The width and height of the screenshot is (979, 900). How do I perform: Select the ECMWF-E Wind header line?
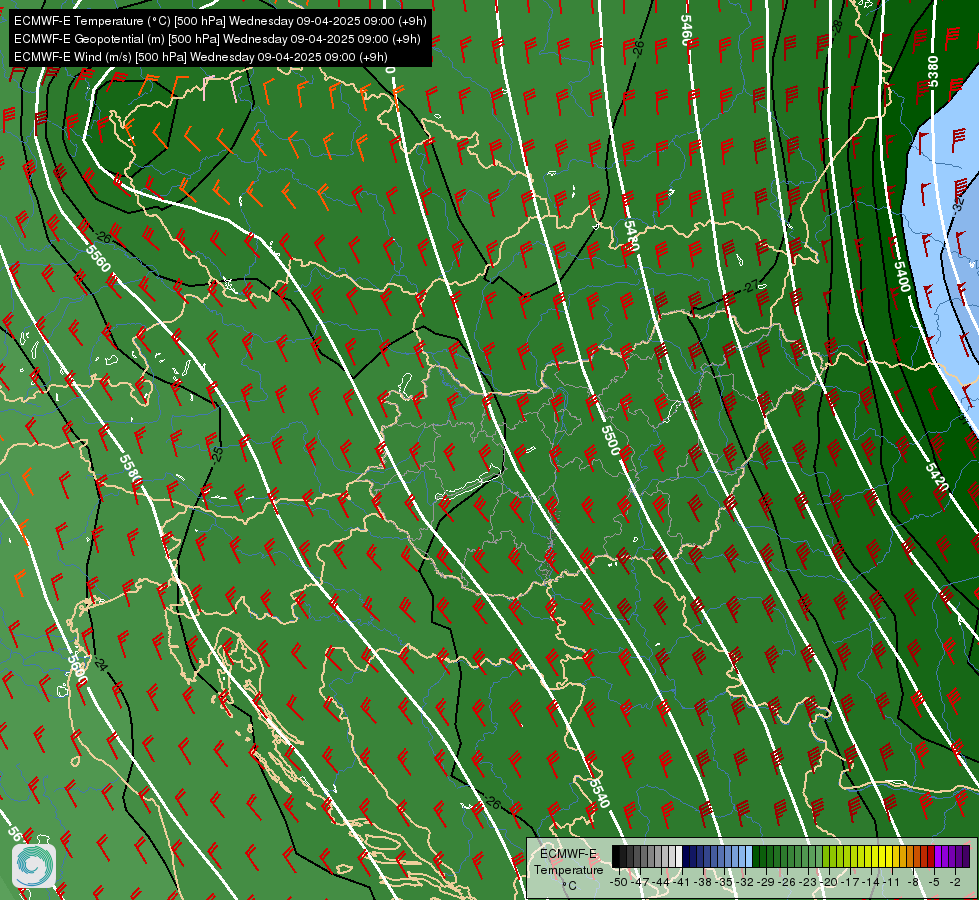click(201, 57)
